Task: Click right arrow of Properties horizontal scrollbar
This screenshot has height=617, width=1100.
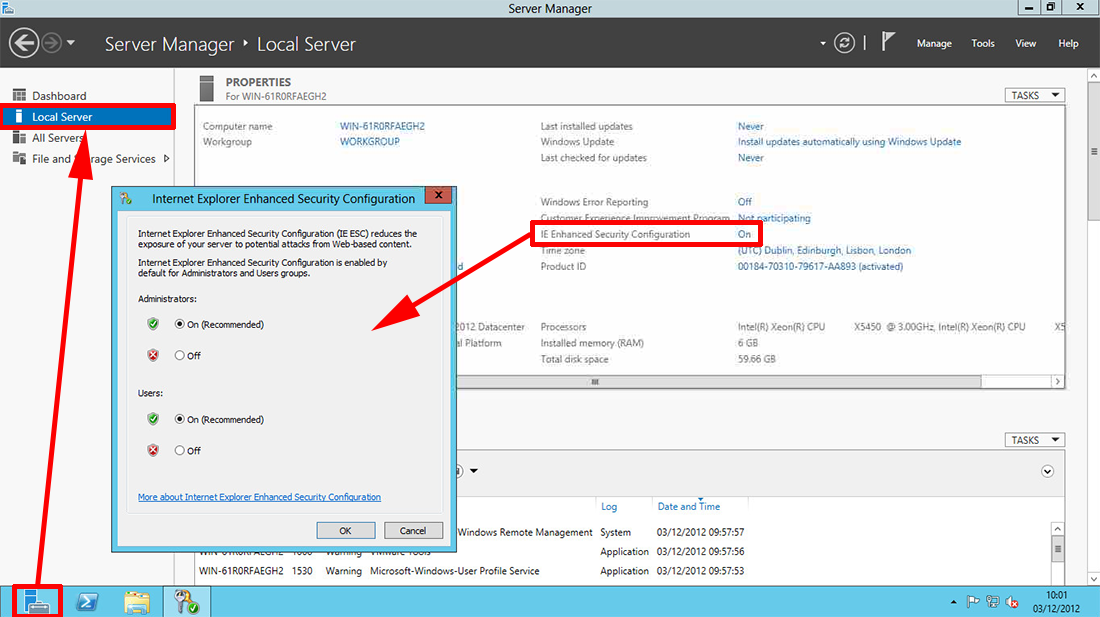Action: click(x=1057, y=382)
